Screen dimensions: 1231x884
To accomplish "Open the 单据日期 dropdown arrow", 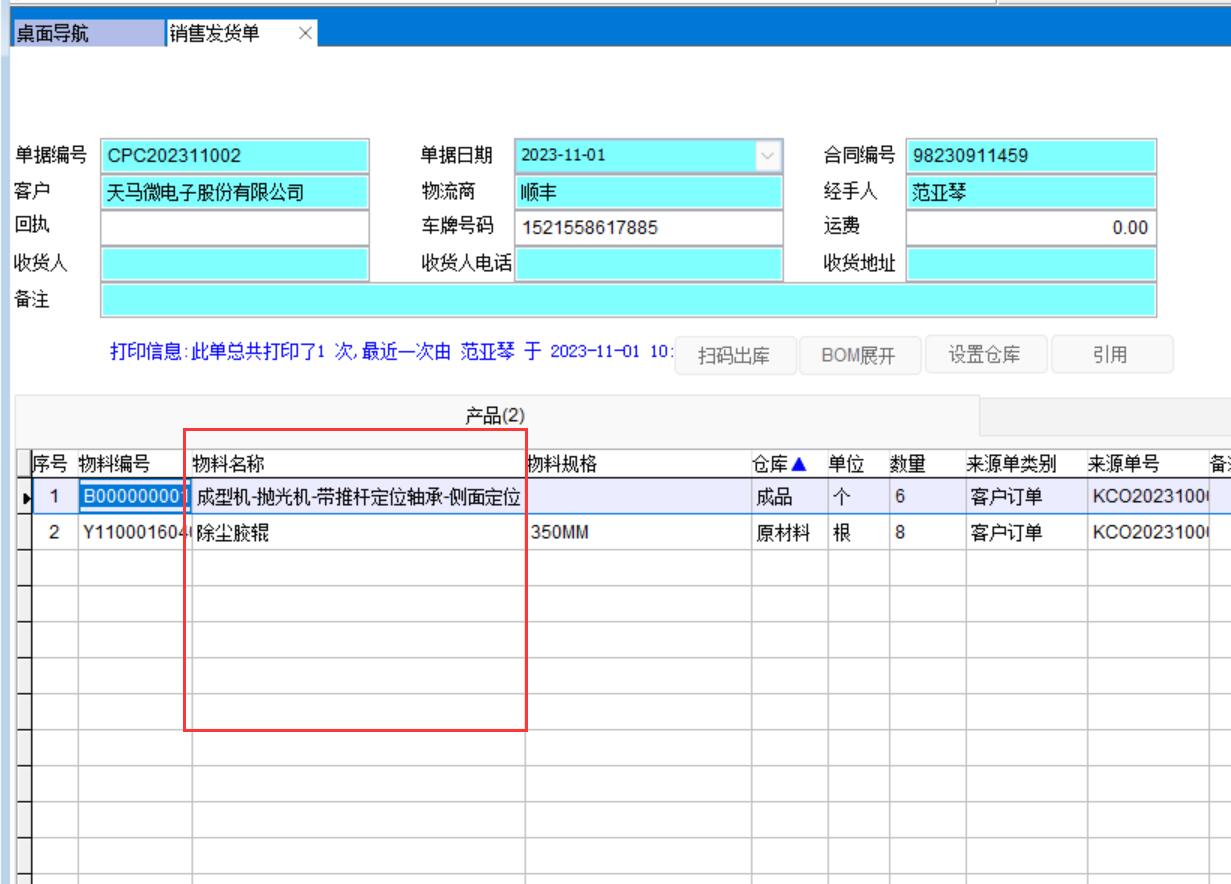I will pyautogui.click(x=767, y=156).
